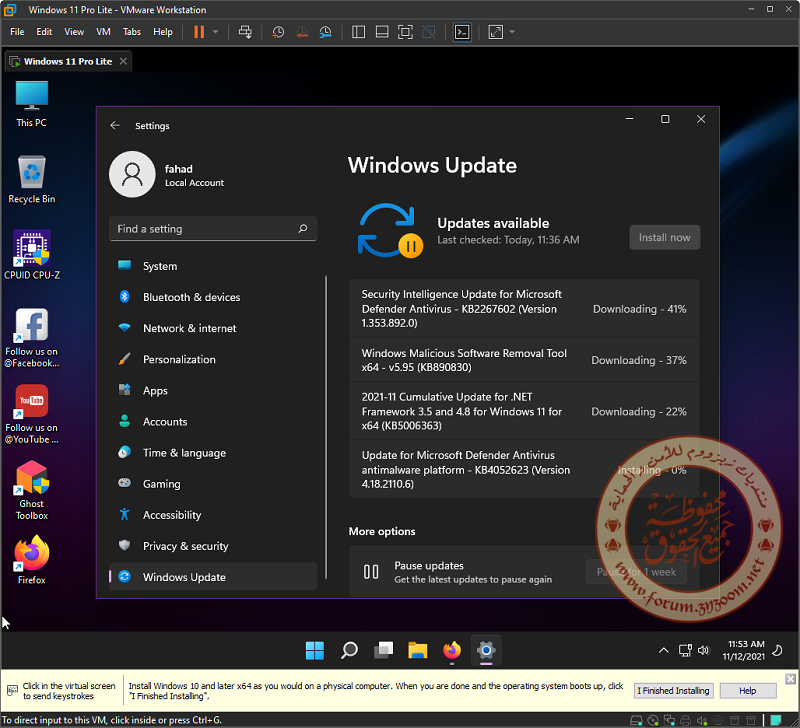Click the Security Intelligence Update KB2267602 entry
The height and width of the screenshot is (728, 800).
[x=524, y=309]
